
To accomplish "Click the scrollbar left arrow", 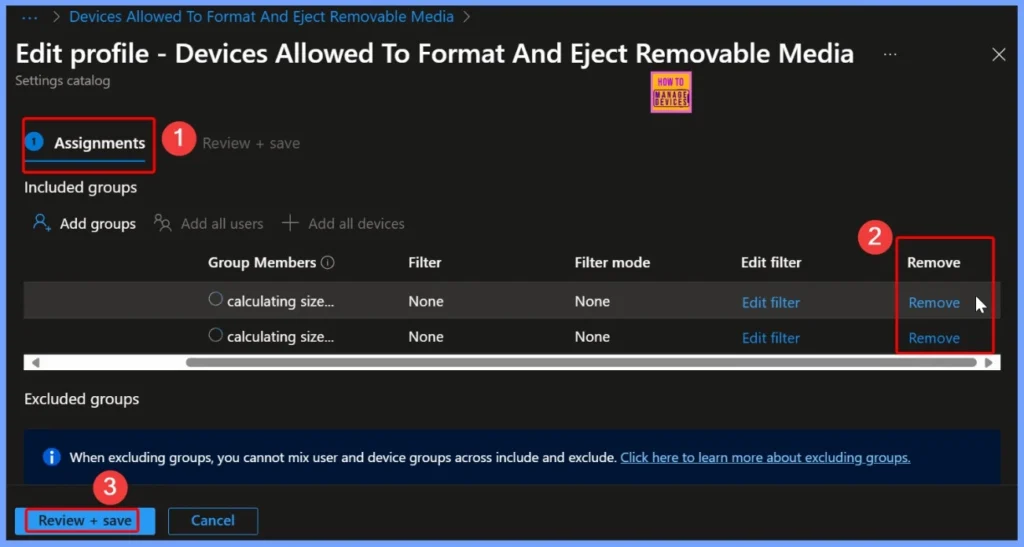I will pyautogui.click(x=36, y=362).
